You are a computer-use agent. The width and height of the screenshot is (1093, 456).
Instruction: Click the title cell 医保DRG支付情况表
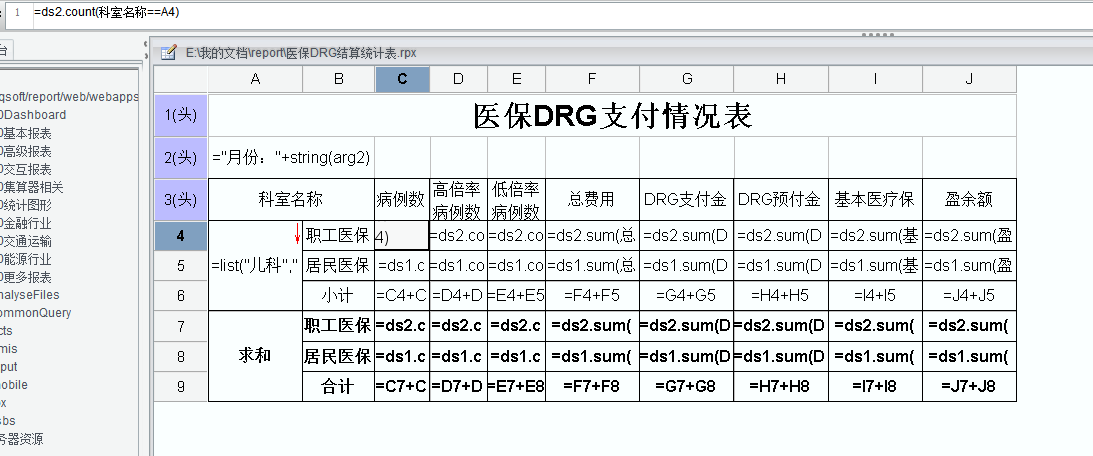click(611, 116)
